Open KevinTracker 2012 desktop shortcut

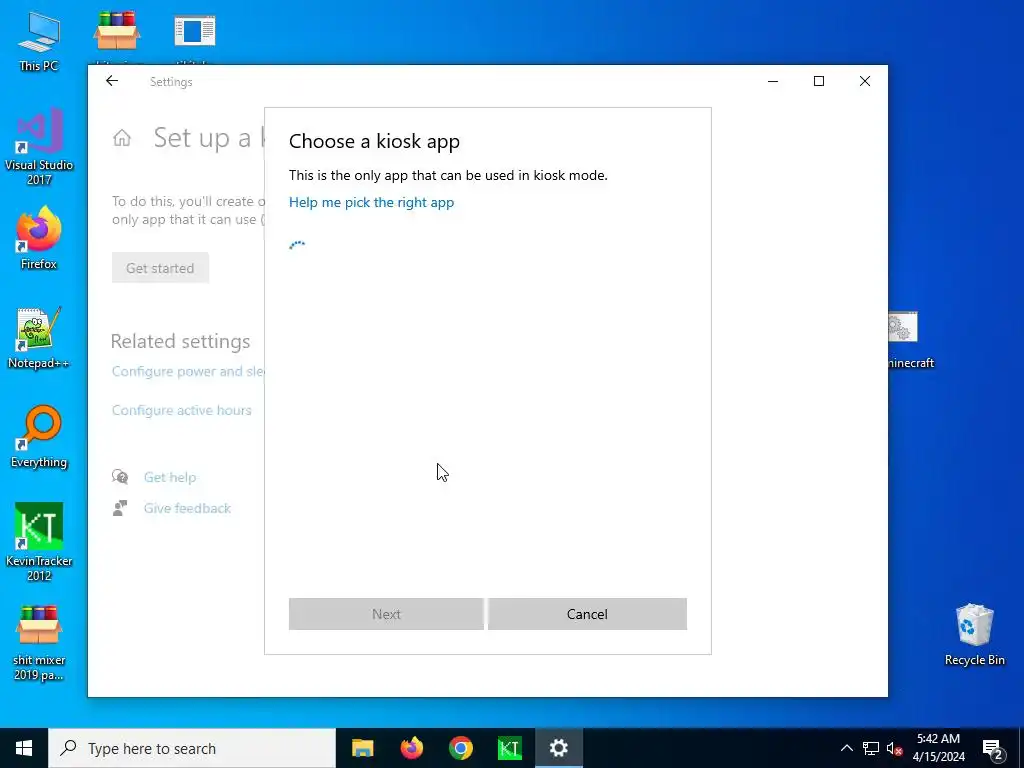tap(39, 542)
